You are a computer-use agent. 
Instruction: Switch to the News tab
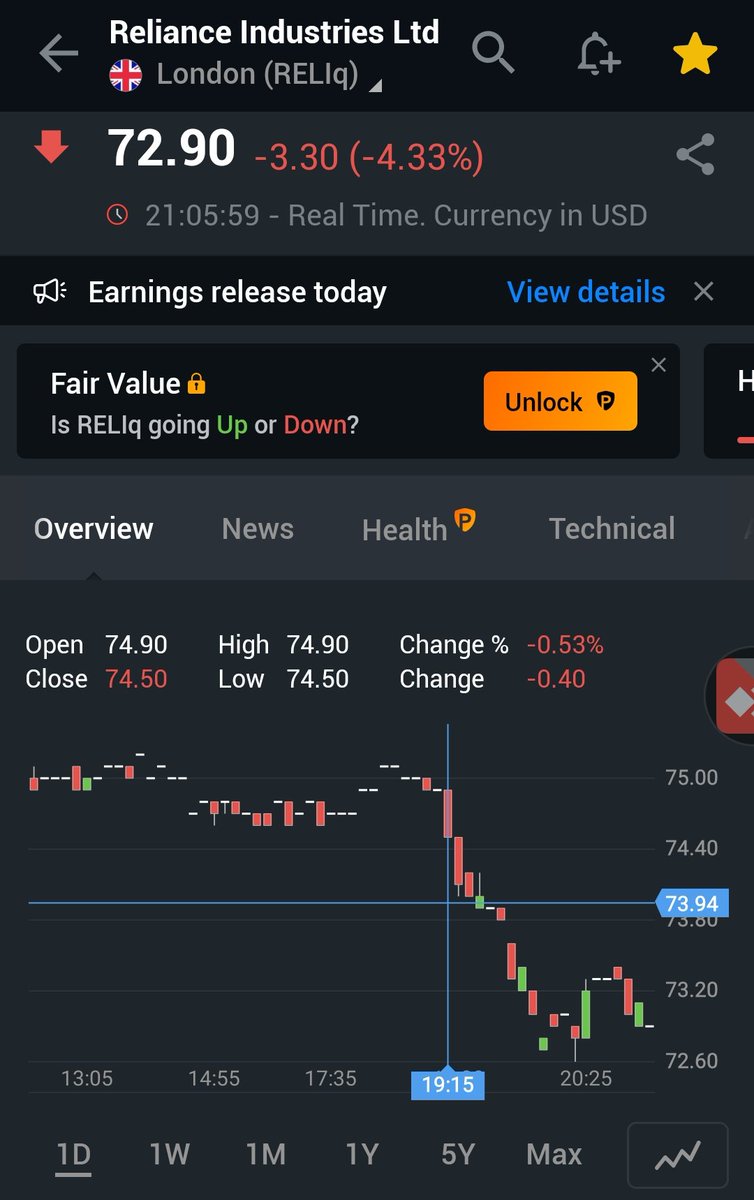258,529
